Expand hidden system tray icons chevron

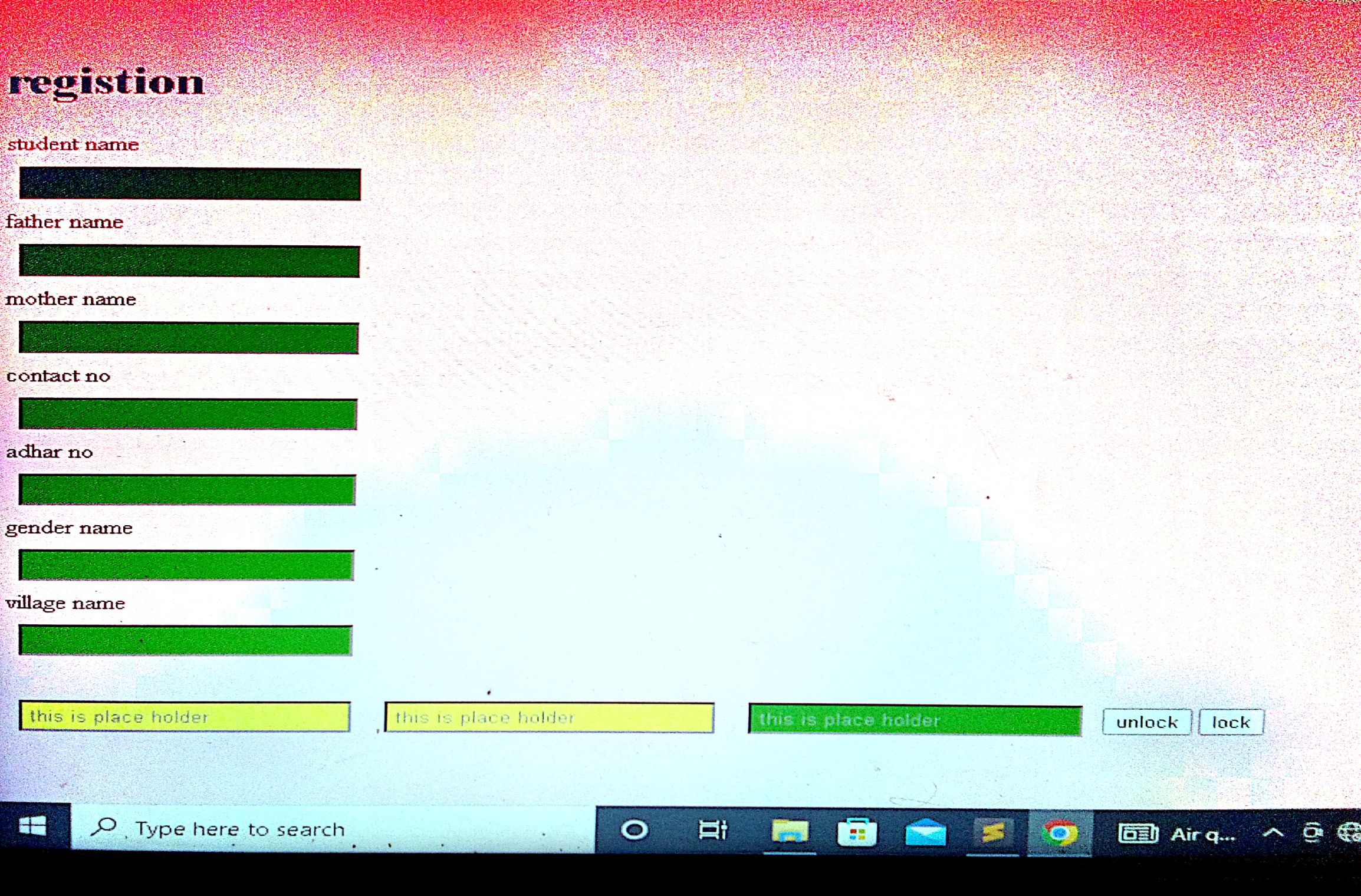pyautogui.click(x=1273, y=834)
